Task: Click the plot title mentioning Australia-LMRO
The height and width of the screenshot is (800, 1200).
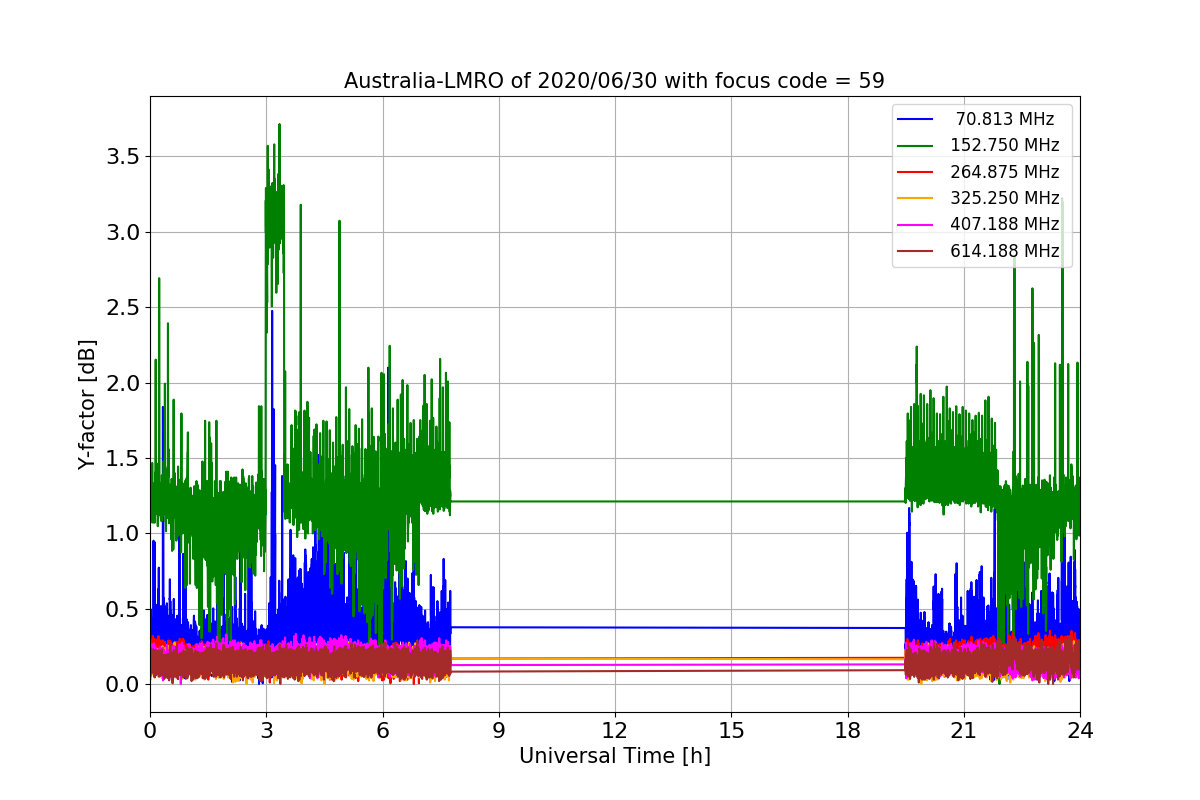Action: click(614, 81)
